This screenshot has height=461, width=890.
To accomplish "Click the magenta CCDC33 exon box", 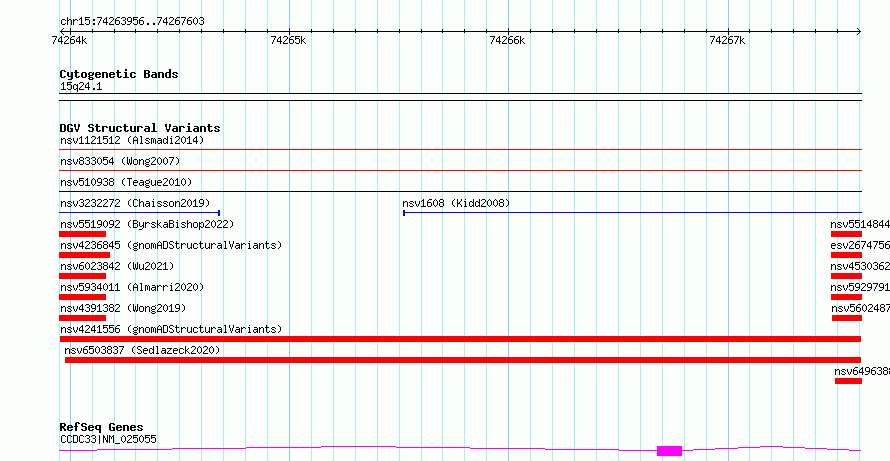I will [x=669, y=451].
